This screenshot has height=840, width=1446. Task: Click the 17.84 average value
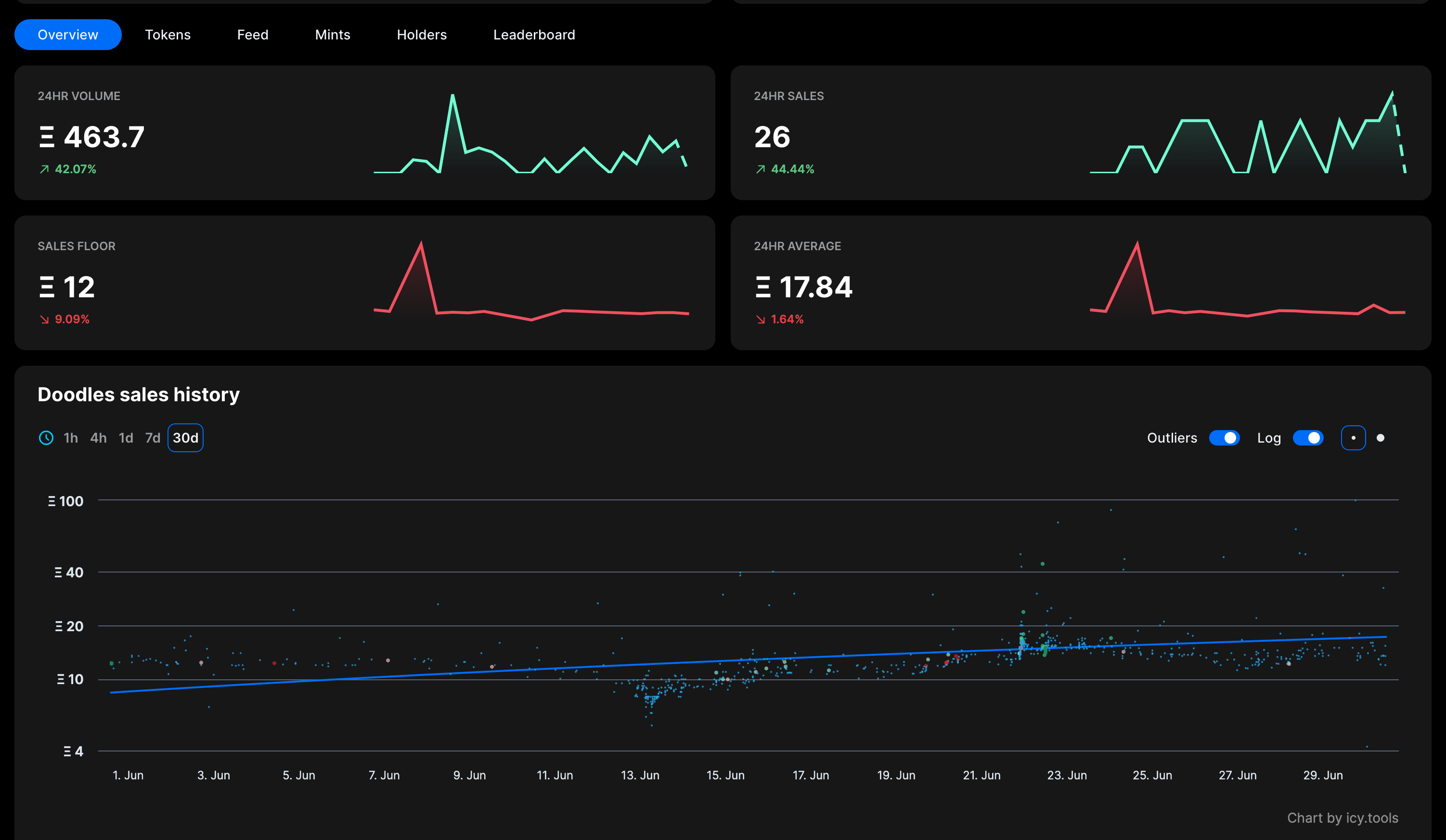803,287
